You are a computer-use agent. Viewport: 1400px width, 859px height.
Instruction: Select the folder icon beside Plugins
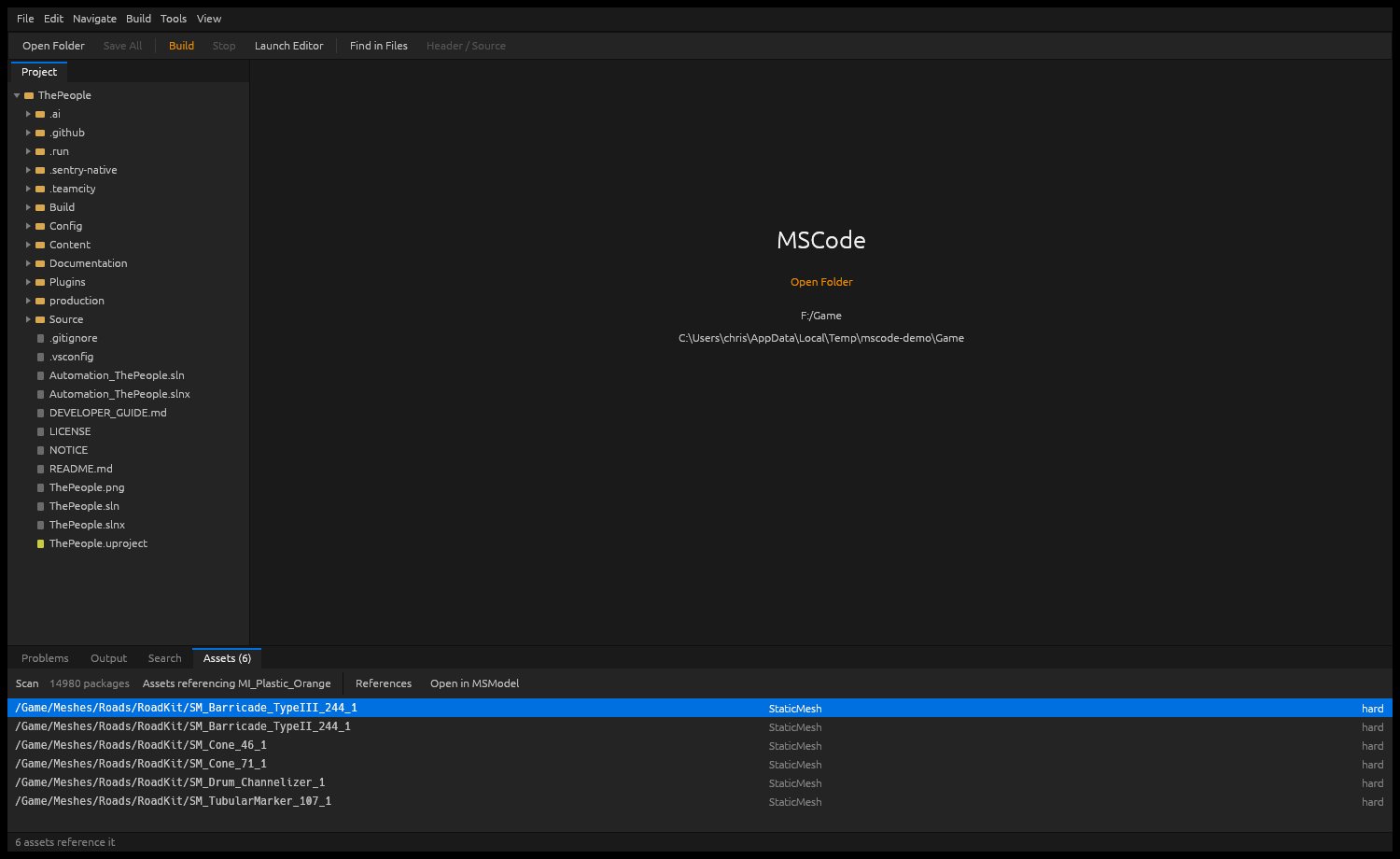(x=40, y=282)
